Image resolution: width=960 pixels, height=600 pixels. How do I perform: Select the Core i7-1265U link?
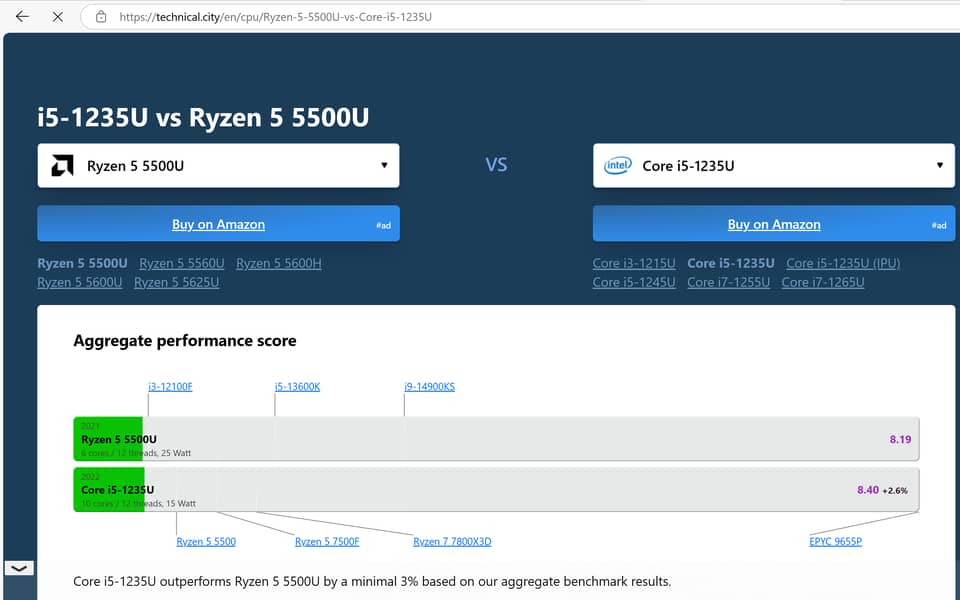tap(823, 282)
